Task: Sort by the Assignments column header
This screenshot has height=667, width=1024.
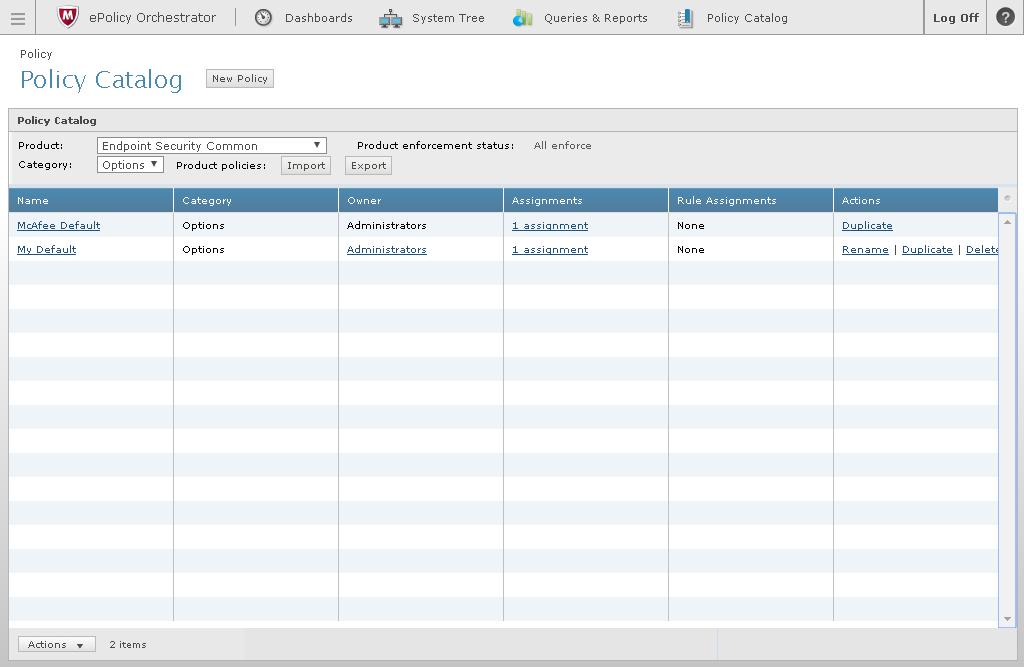Action: 586,201
